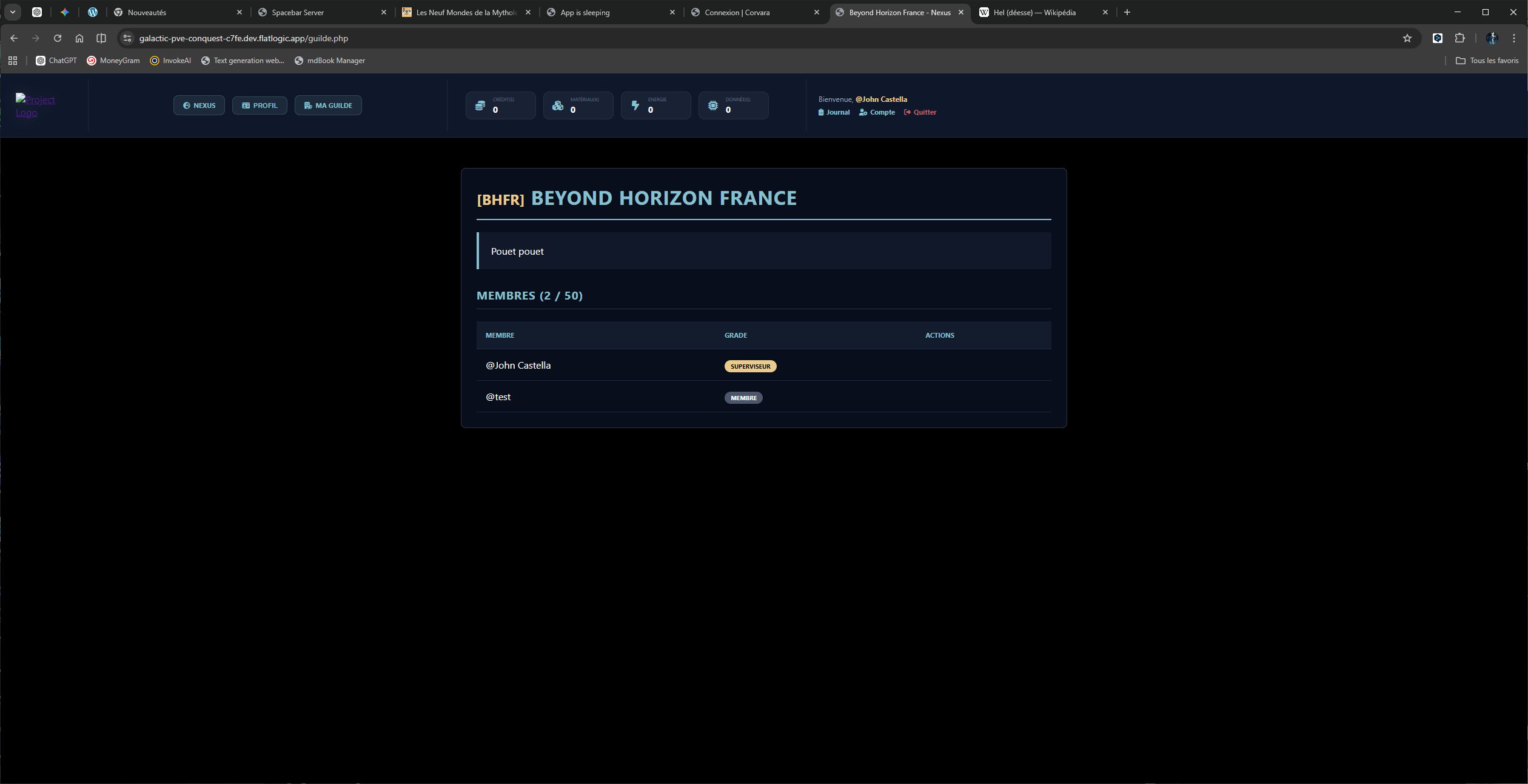Switch to the Spacebar Server tab
This screenshot has height=784, width=1528.
pyautogui.click(x=297, y=12)
